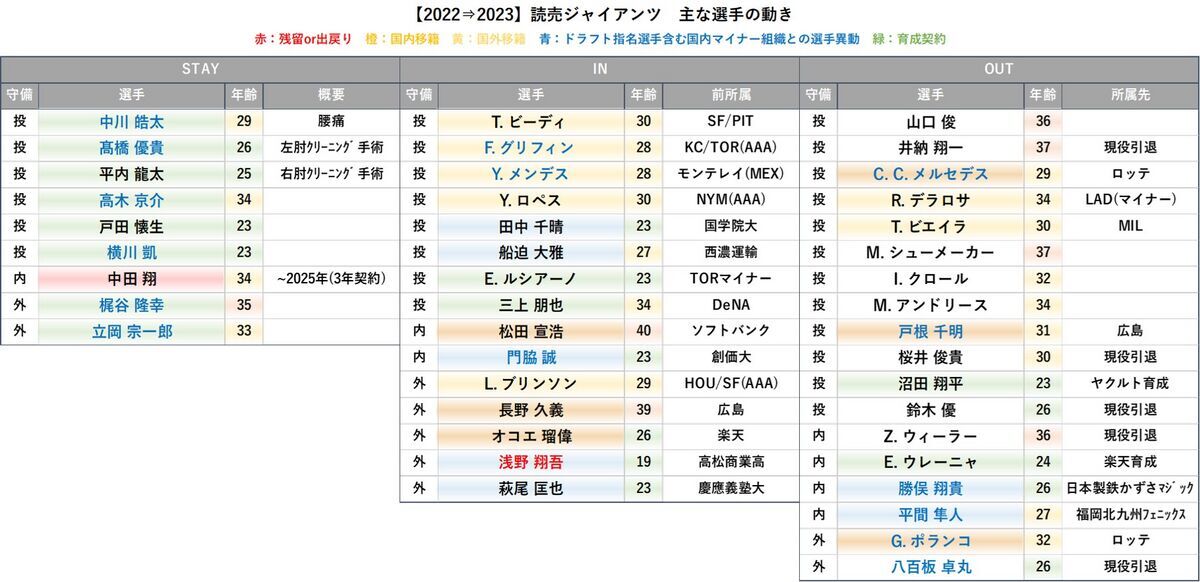Select player G. ポランコ
Viewport: 1200px width, 582px height.
[930, 540]
